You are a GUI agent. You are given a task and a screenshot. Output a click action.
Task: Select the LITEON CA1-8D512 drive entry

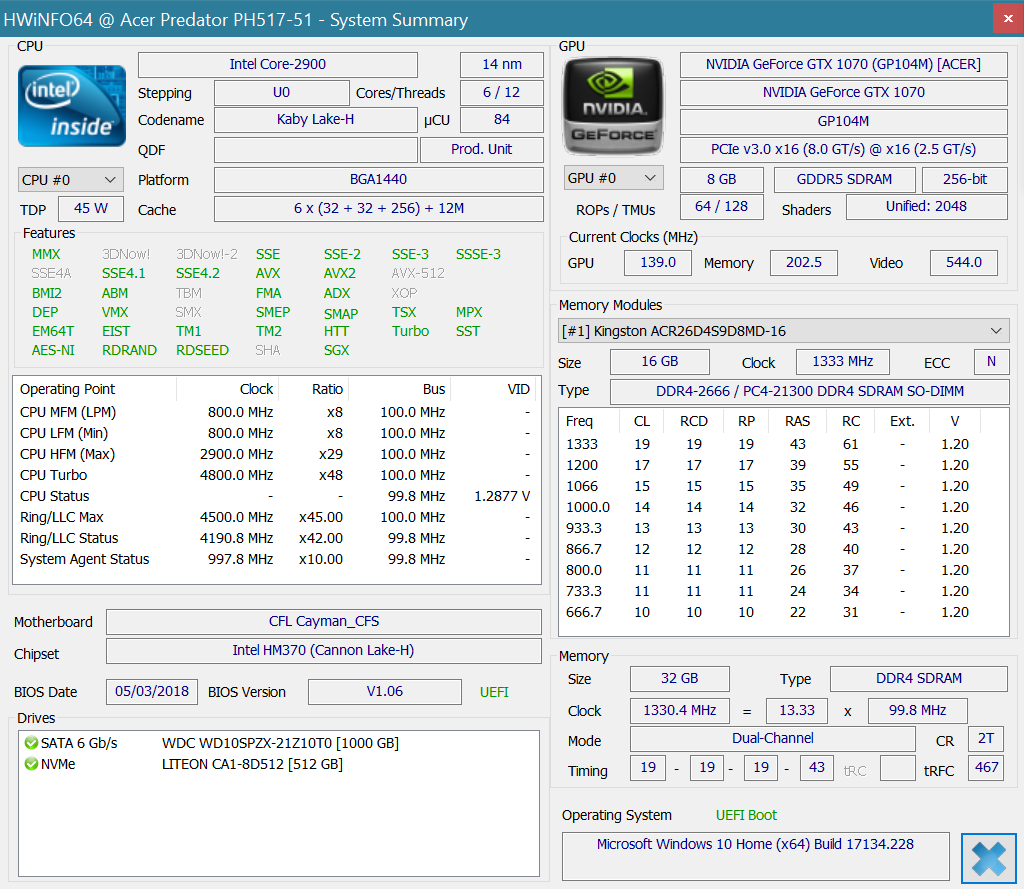(x=252, y=764)
